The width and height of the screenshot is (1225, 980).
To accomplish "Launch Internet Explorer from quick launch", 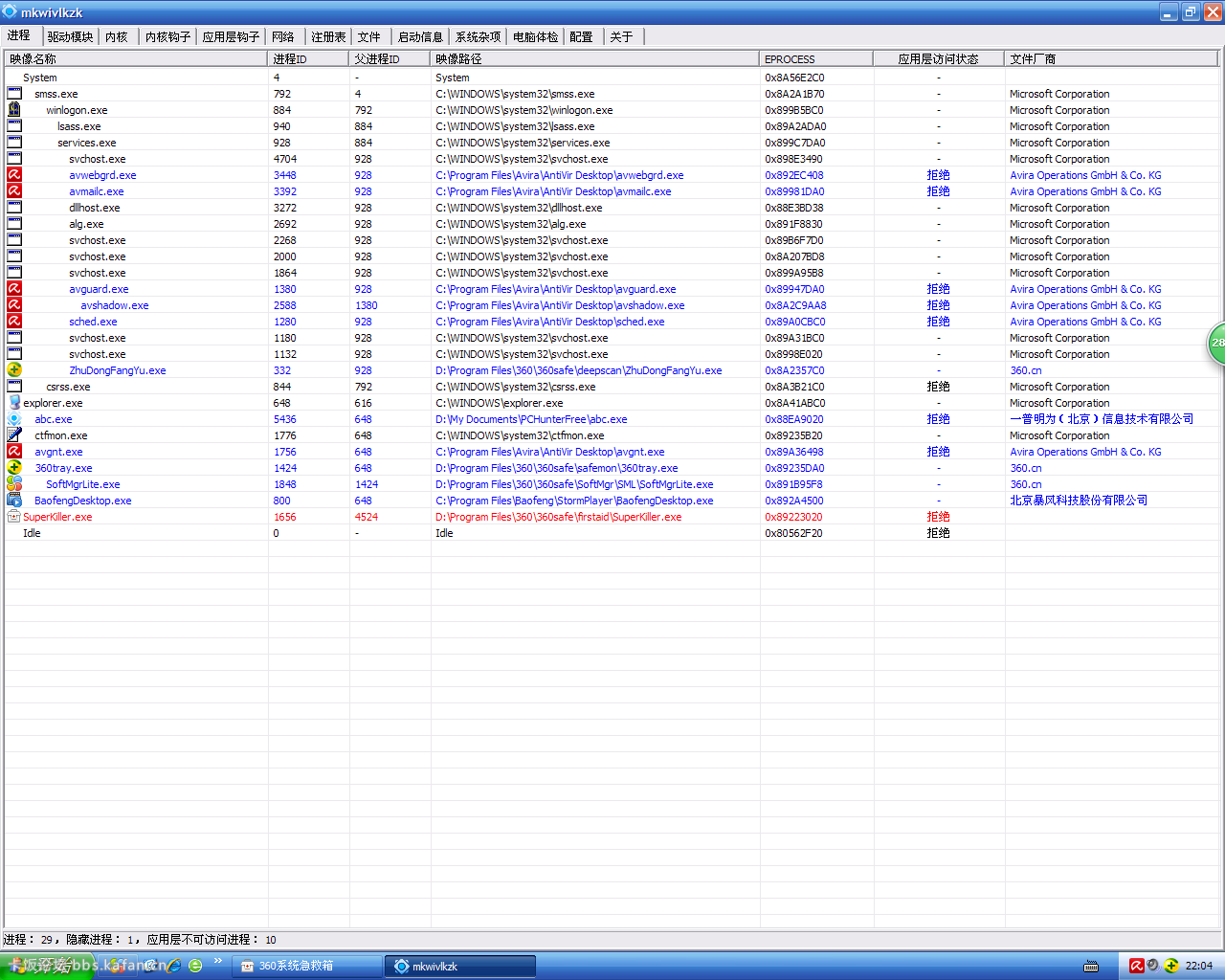I will pyautogui.click(x=172, y=966).
